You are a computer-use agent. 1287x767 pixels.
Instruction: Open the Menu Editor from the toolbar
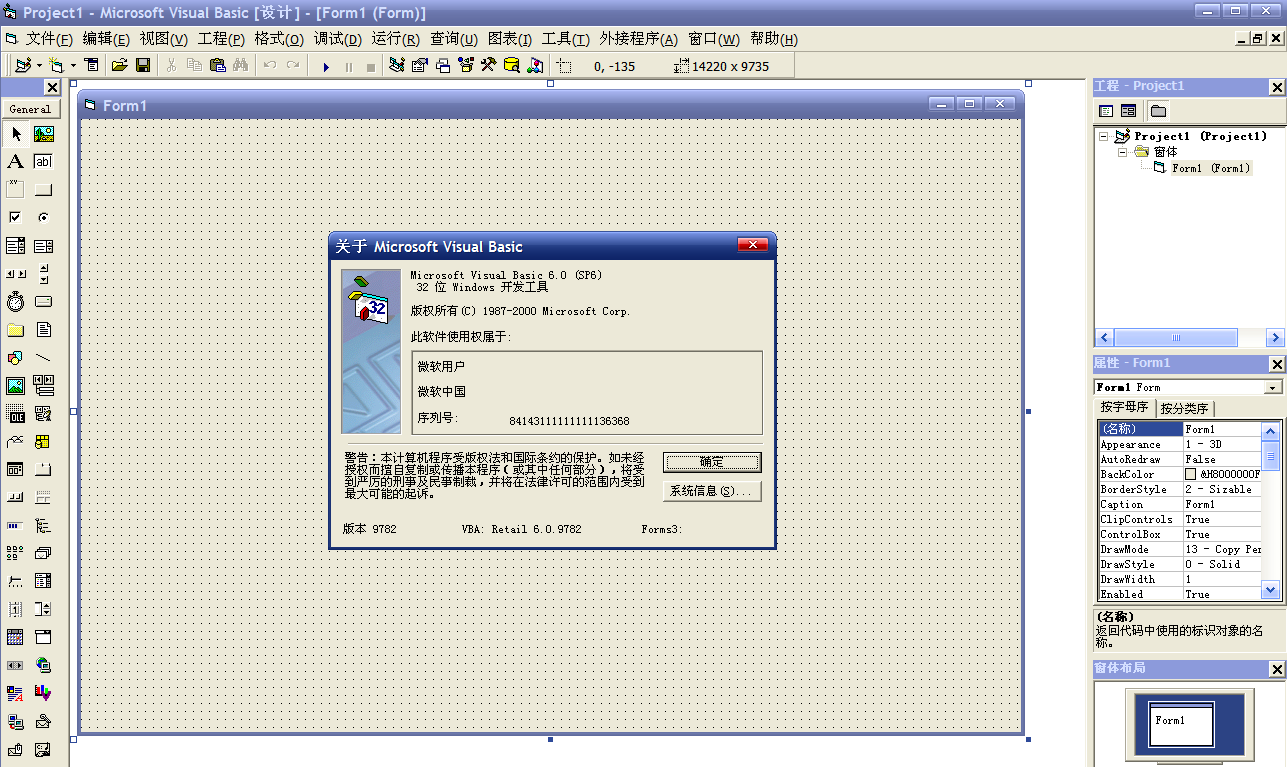pos(92,66)
